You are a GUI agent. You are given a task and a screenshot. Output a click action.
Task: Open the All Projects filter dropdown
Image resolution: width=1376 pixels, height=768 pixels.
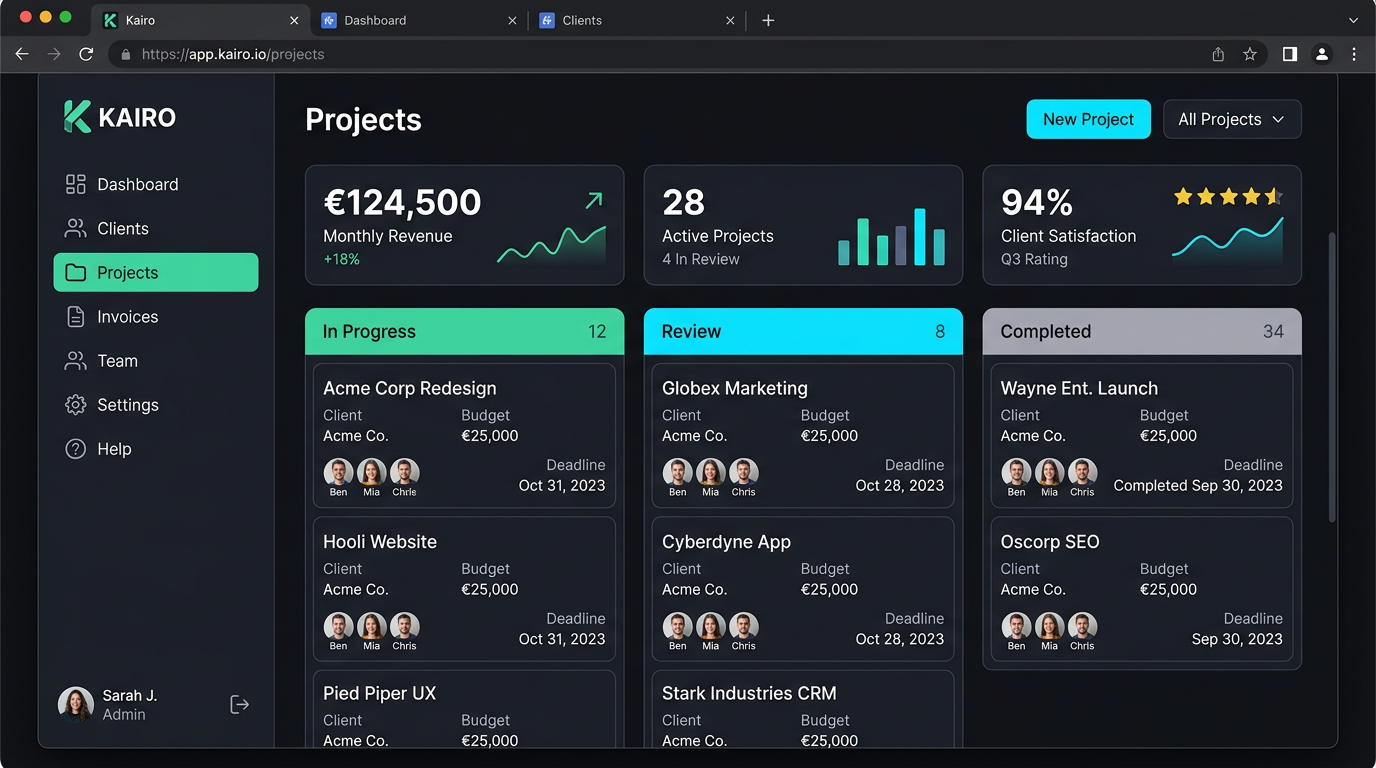point(1231,119)
